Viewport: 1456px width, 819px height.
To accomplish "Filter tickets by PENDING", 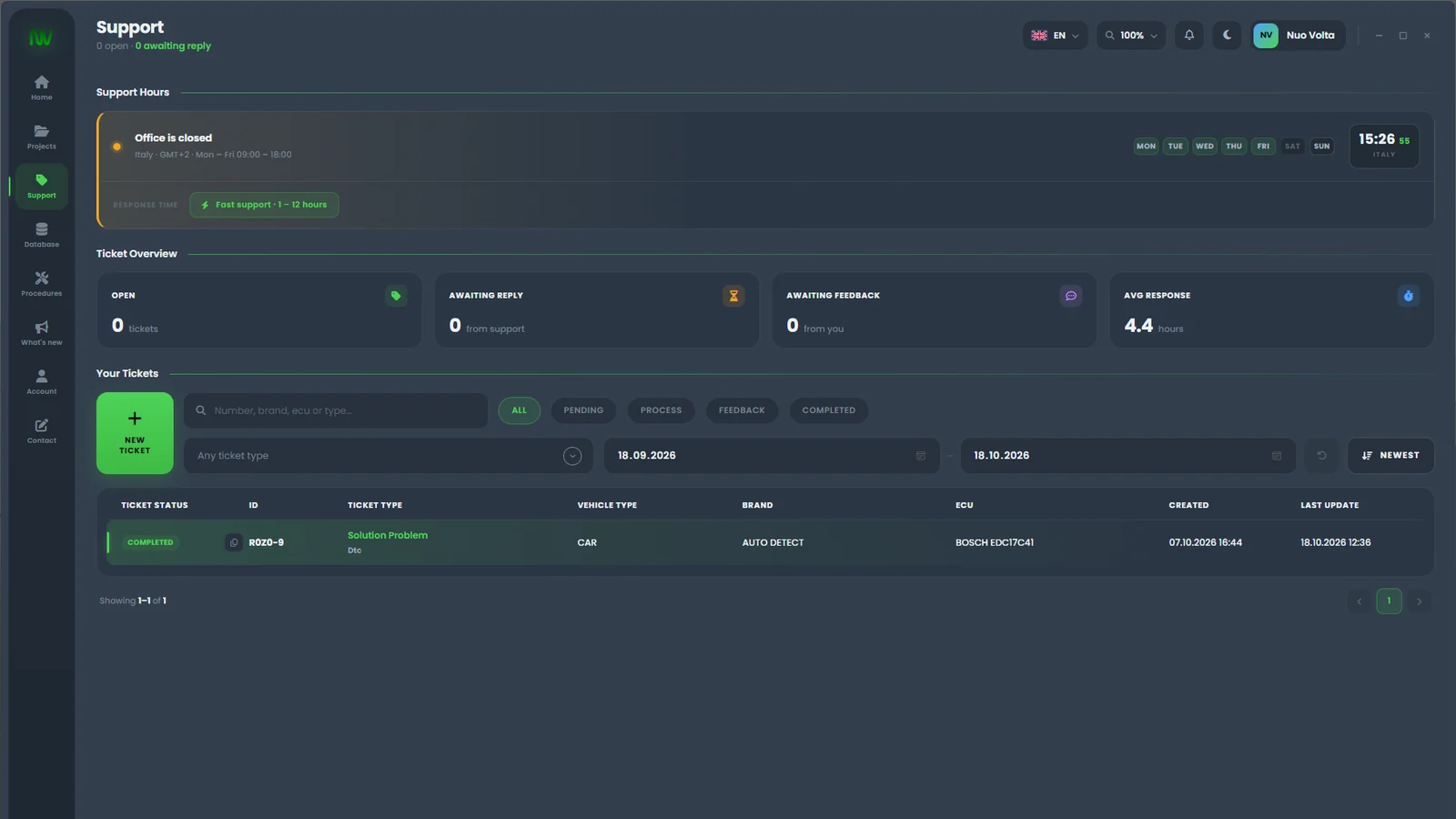I will 583,410.
